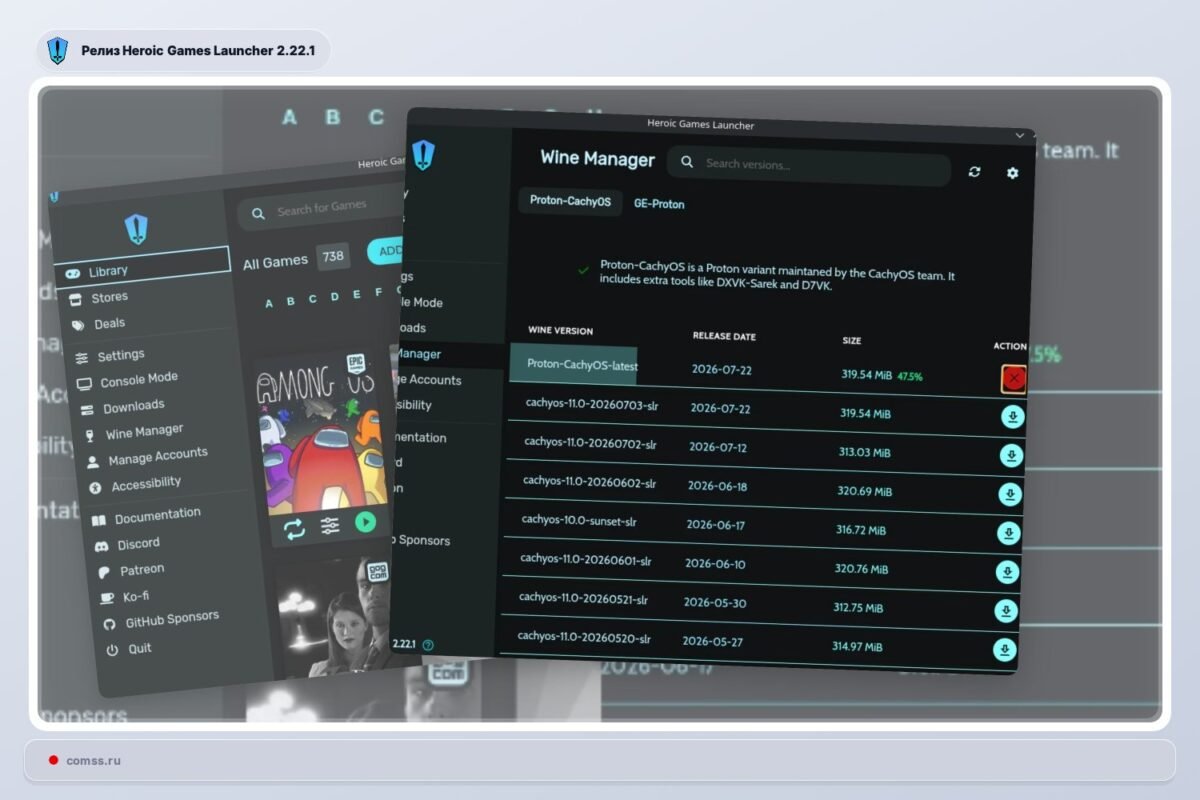Open Stores in the left sidebar
Screen dimensions: 1200x800
point(110,297)
